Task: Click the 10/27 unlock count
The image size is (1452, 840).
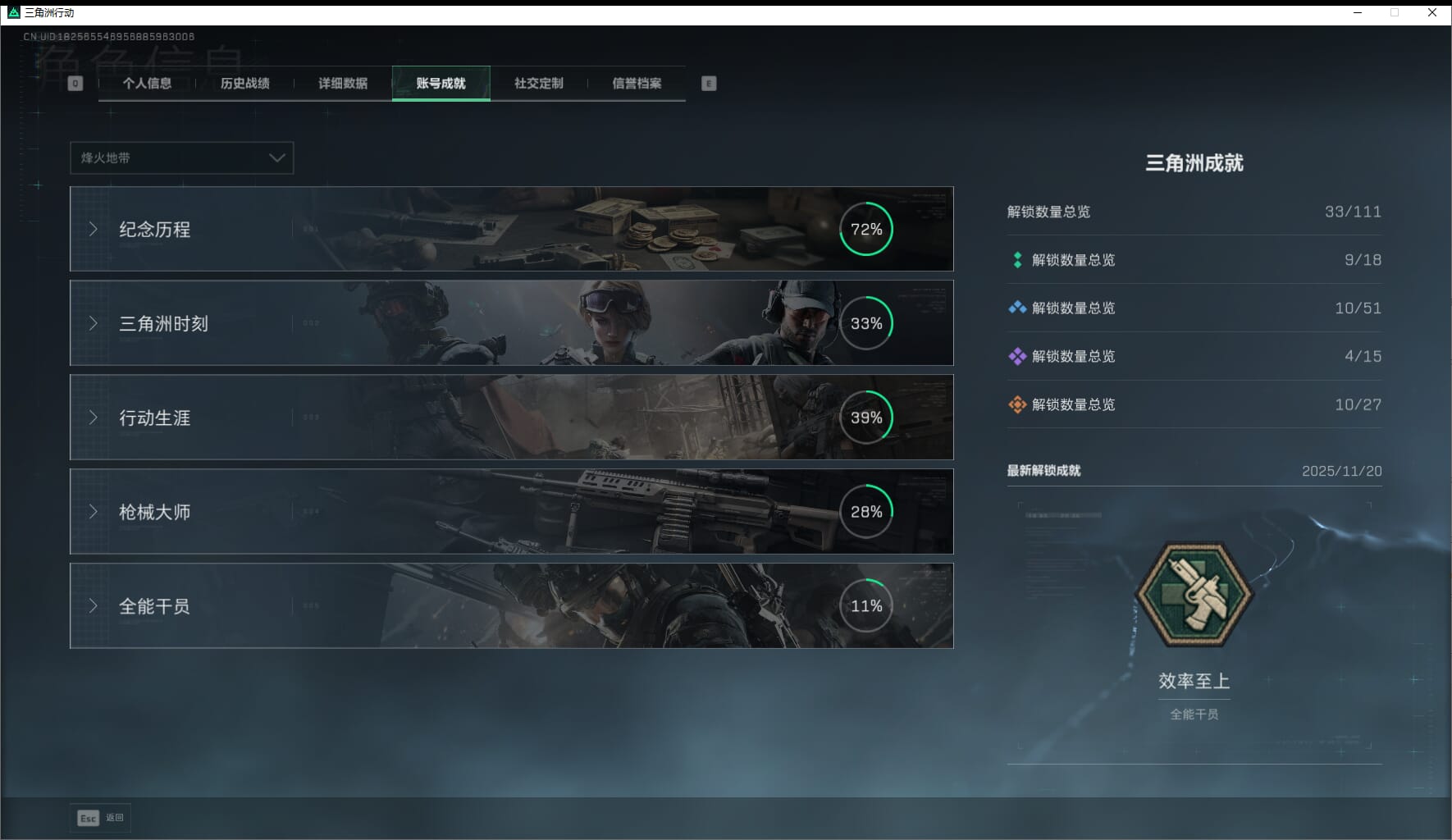Action: click(1358, 404)
